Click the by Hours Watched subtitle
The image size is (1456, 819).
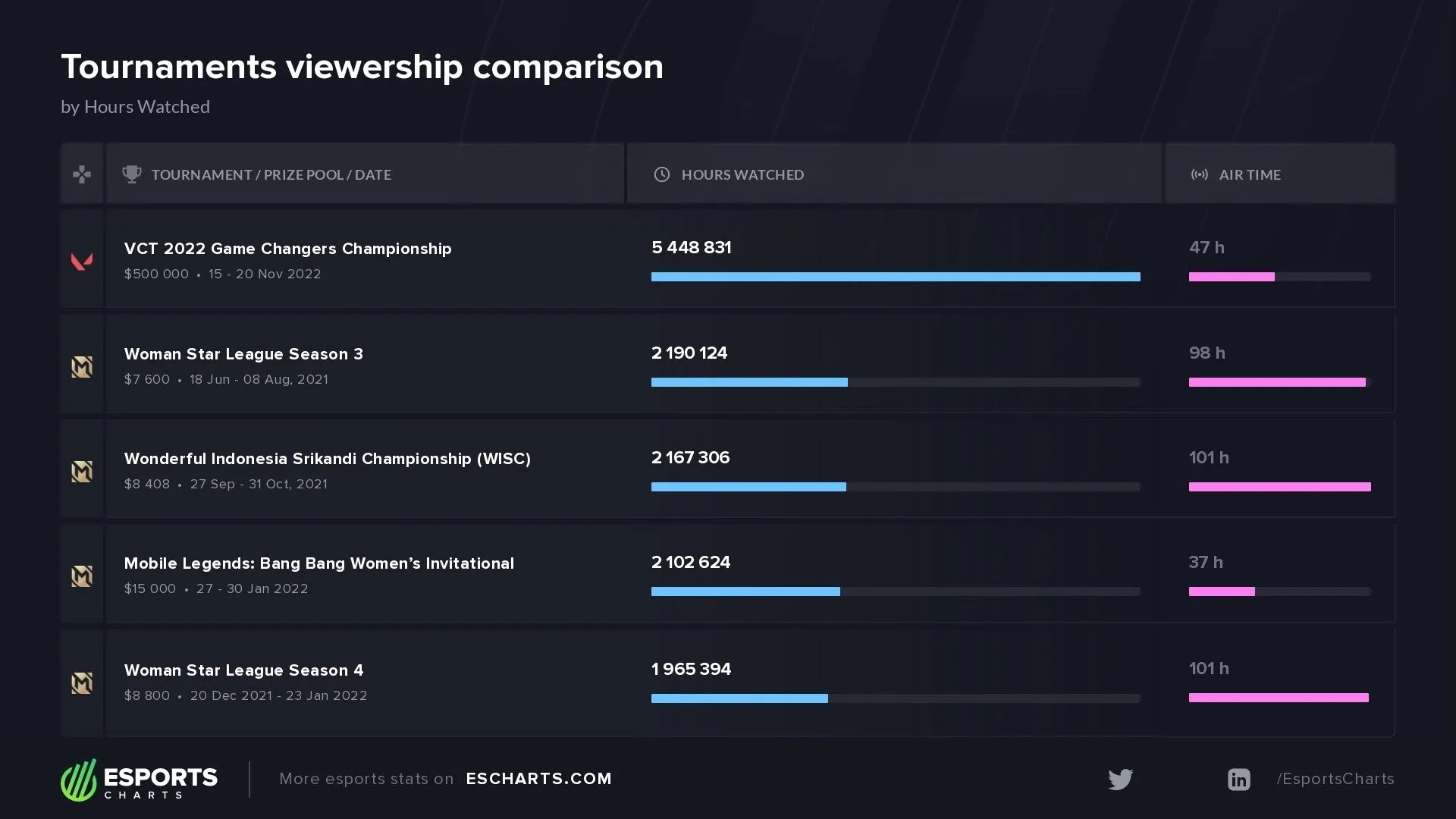coord(136,107)
